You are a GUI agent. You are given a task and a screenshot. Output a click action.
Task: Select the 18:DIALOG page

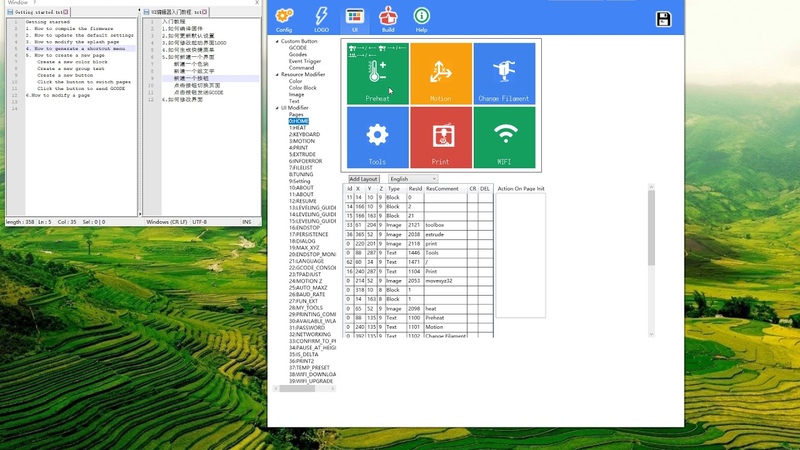[302, 241]
